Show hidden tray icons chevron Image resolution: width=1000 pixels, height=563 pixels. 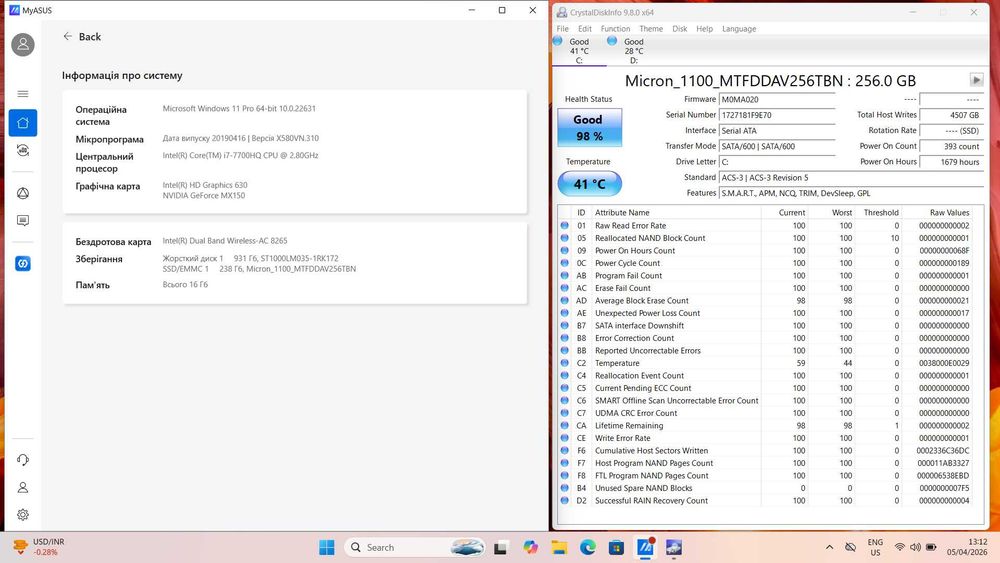point(829,547)
